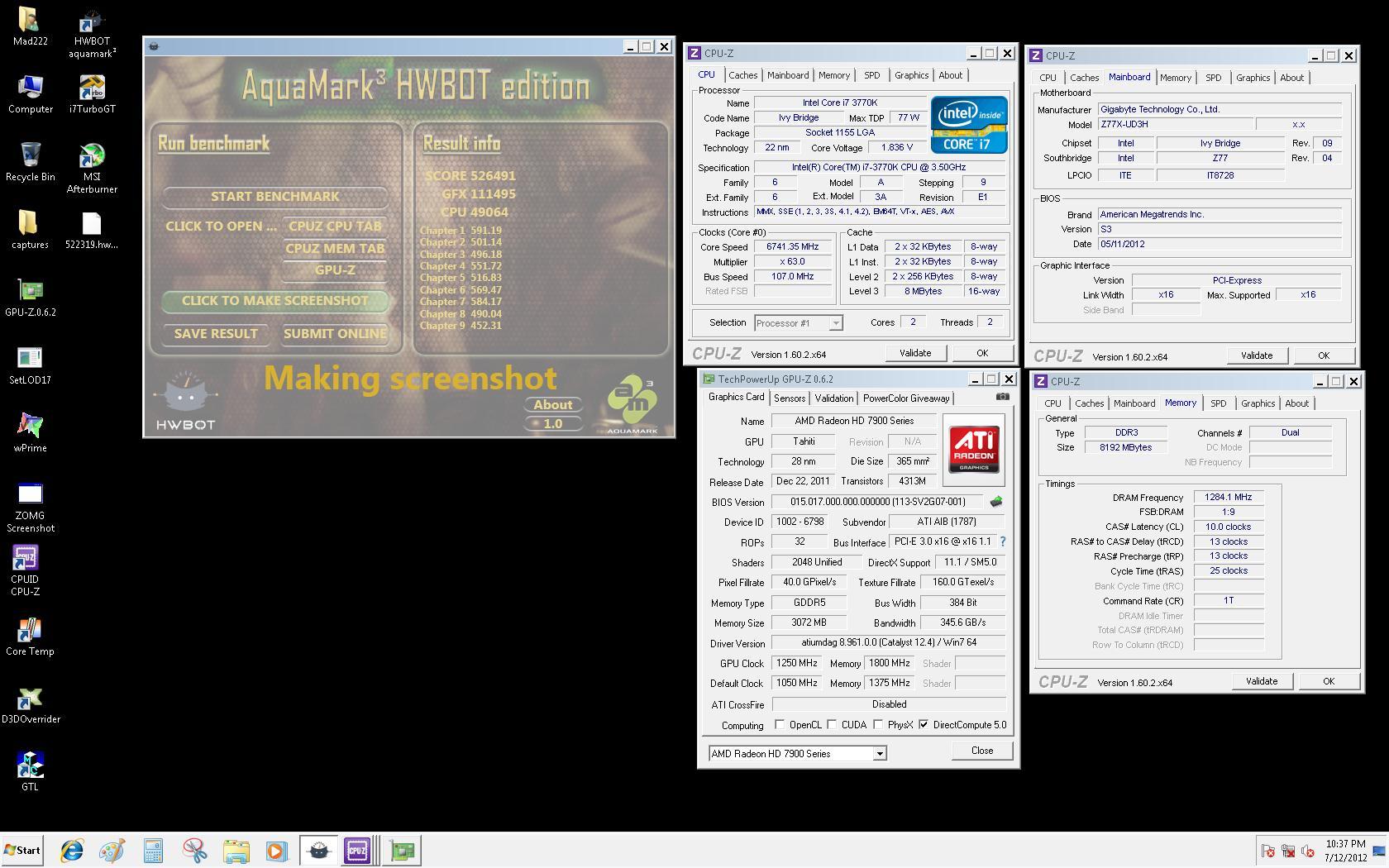Open SetLOD17 desktop icon
The width and height of the screenshot is (1389, 868).
(x=30, y=365)
